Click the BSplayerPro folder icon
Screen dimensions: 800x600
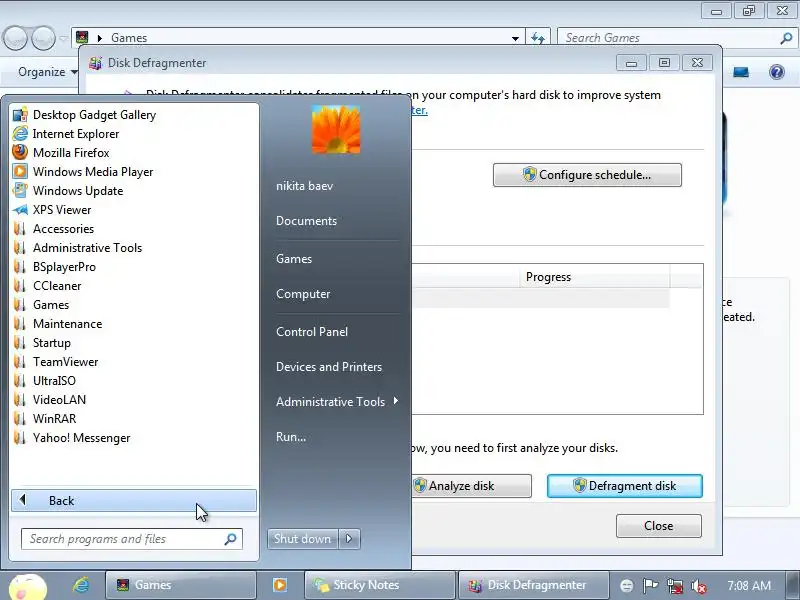[x=20, y=267]
